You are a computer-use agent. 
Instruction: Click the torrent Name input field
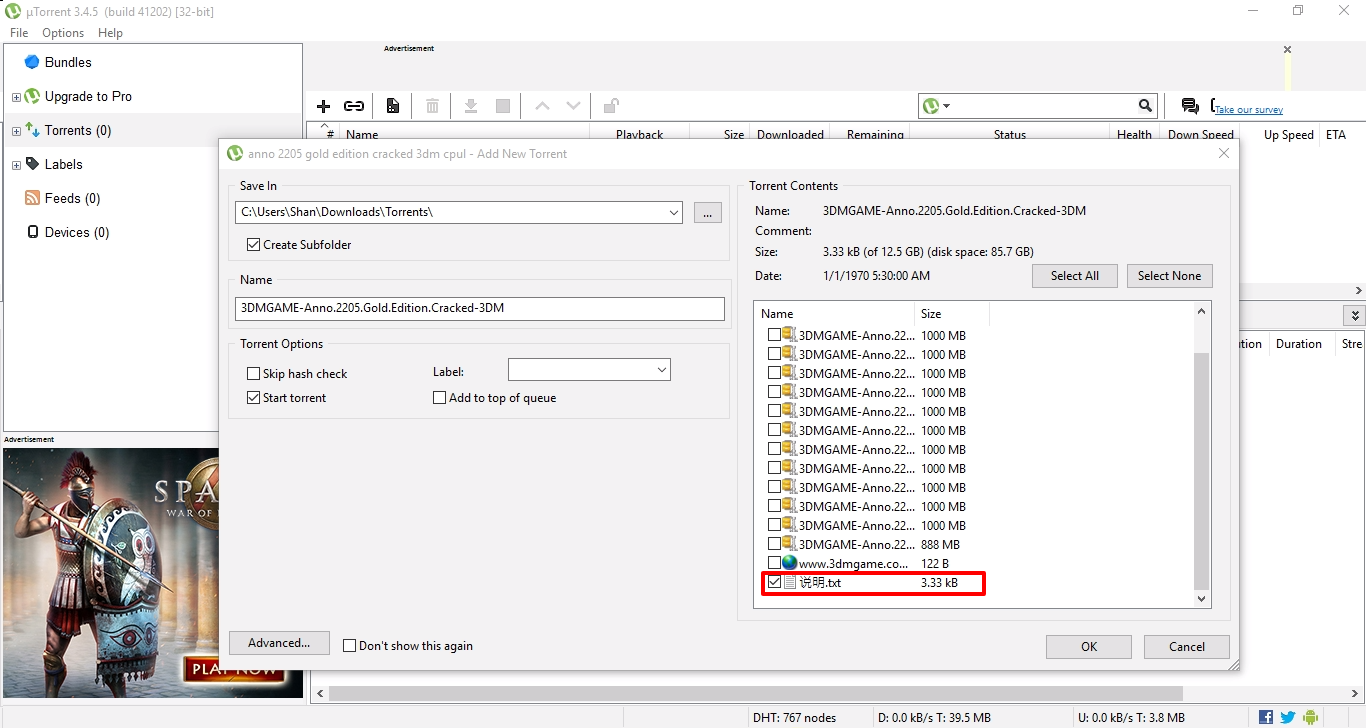tap(480, 308)
